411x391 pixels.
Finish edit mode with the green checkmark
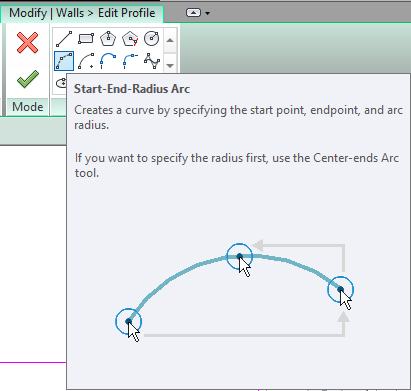pyautogui.click(x=28, y=79)
